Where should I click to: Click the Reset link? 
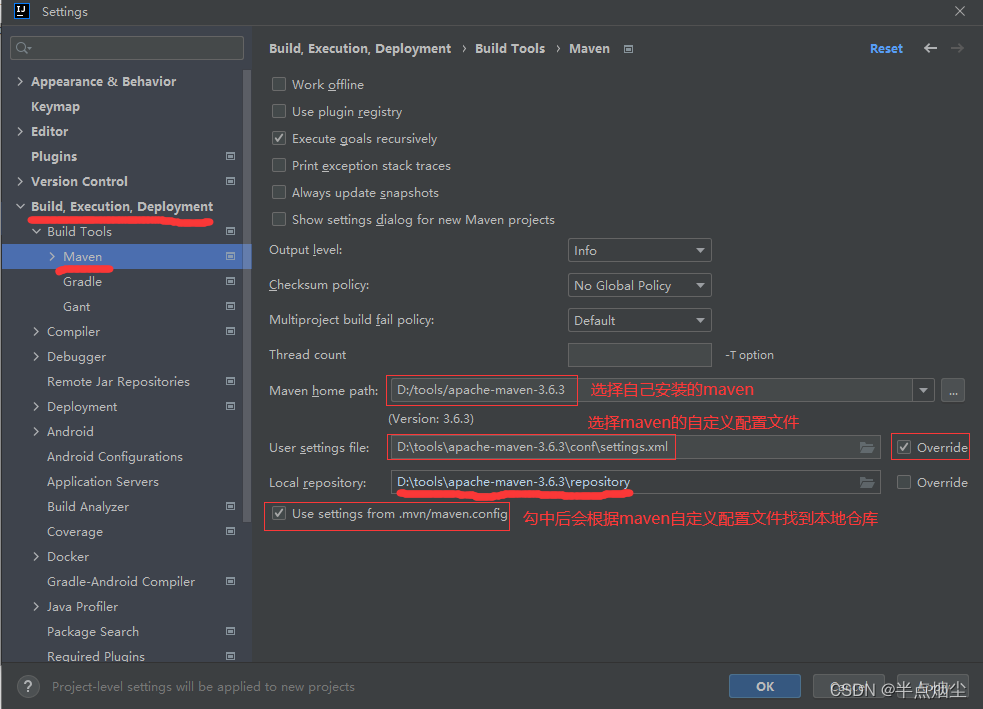886,48
